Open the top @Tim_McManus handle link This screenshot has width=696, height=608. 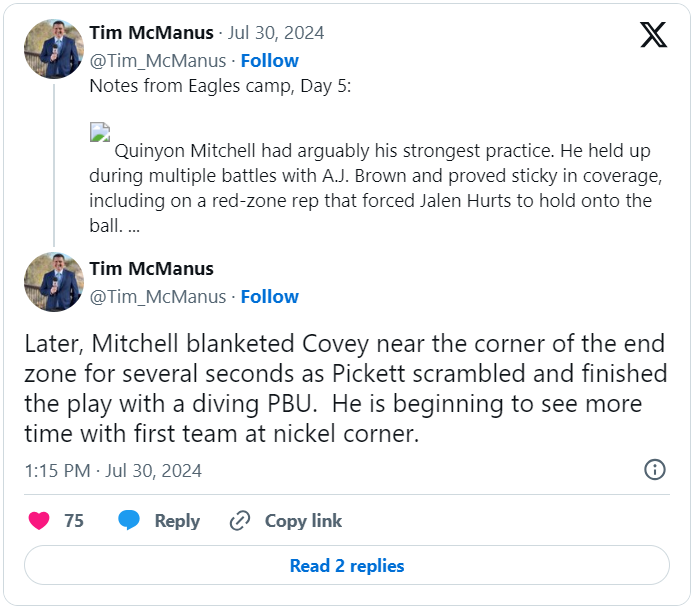point(157,60)
